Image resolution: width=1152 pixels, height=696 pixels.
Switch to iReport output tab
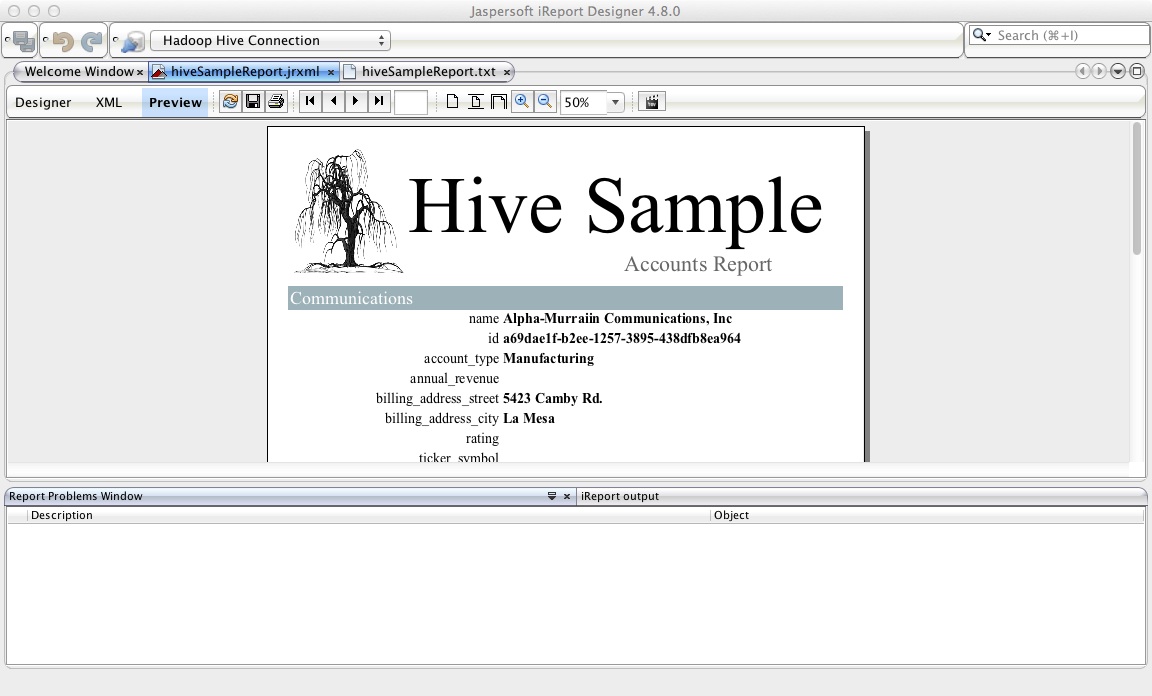point(619,496)
